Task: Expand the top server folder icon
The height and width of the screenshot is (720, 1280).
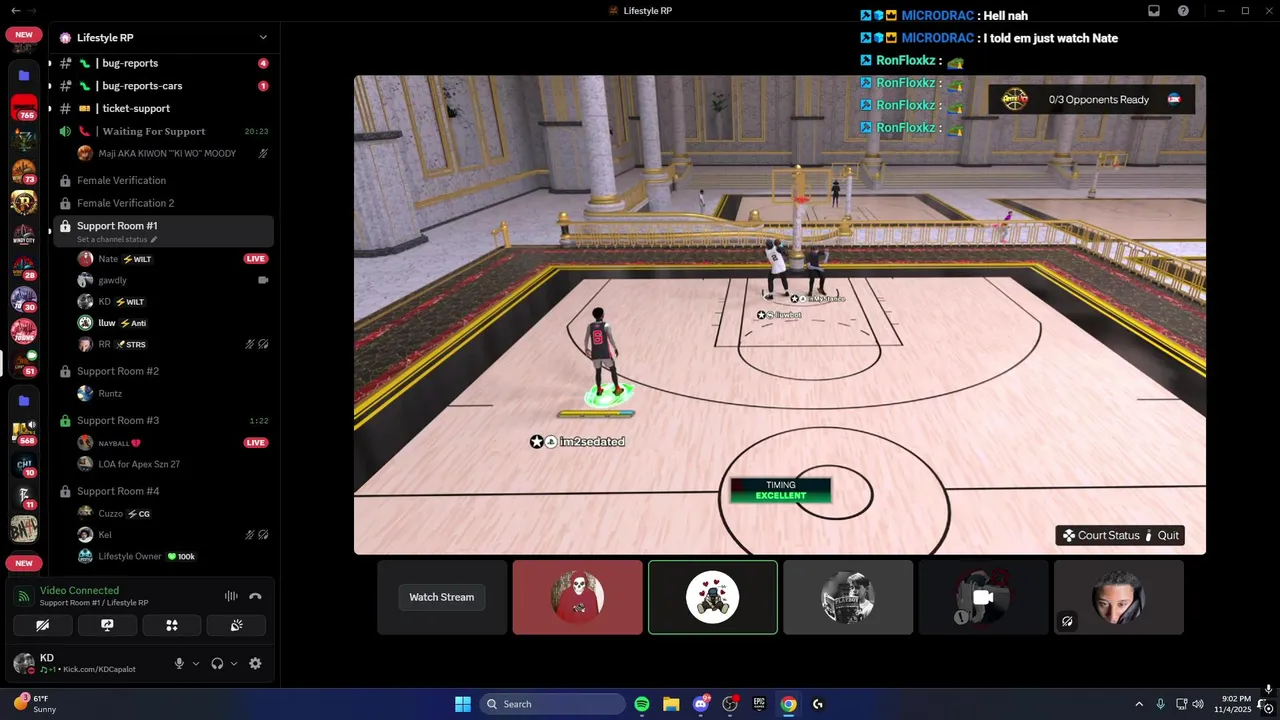Action: [24, 75]
